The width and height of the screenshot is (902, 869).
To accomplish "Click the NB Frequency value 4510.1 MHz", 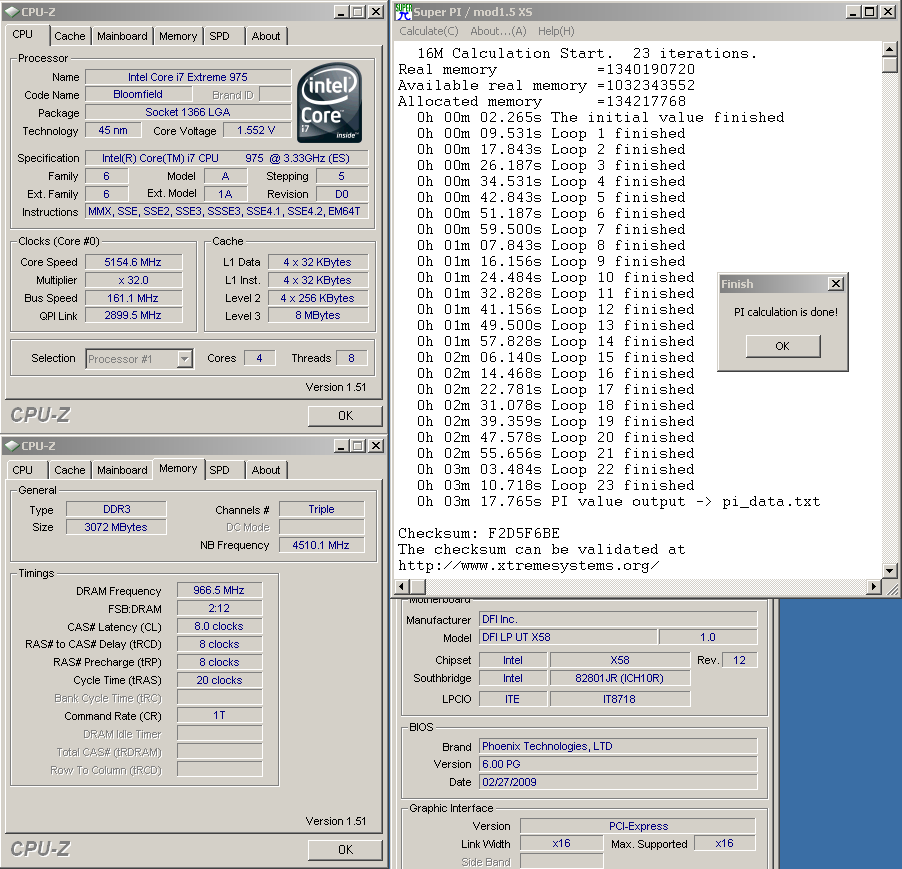I will [x=322, y=545].
